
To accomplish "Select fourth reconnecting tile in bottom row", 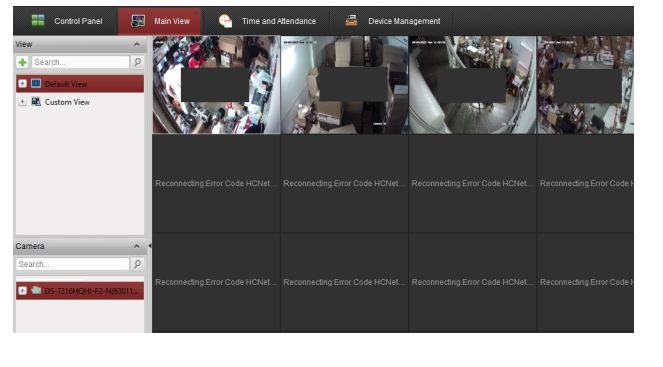I will click(x=586, y=282).
